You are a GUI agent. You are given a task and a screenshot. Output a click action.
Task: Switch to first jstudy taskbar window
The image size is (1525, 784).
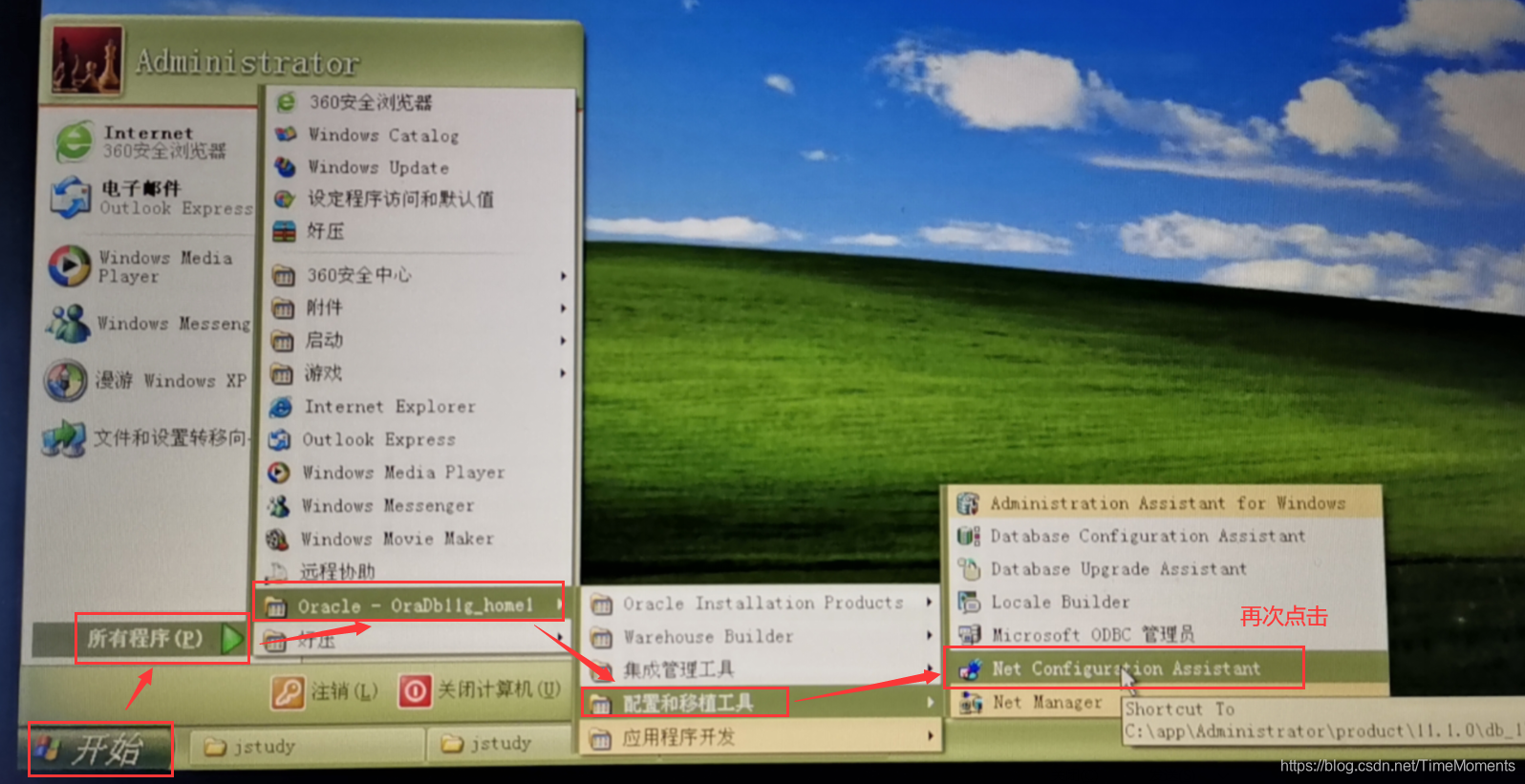click(x=307, y=747)
